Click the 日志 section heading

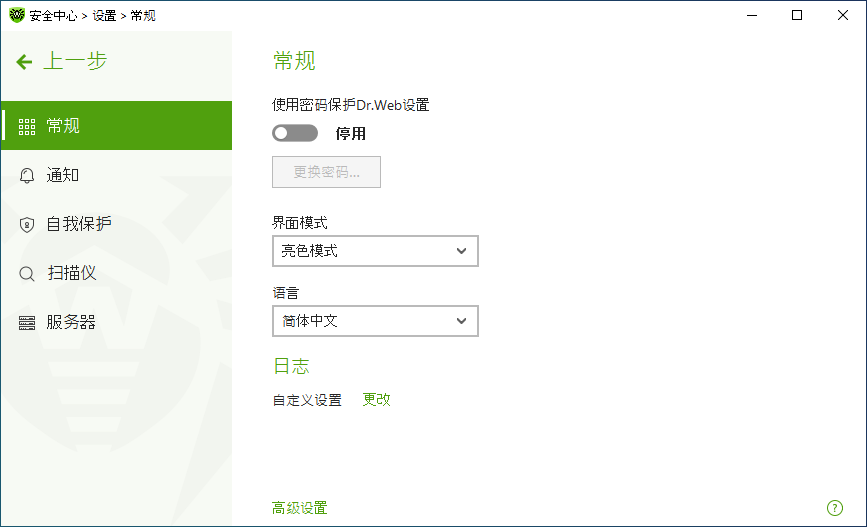click(x=291, y=366)
